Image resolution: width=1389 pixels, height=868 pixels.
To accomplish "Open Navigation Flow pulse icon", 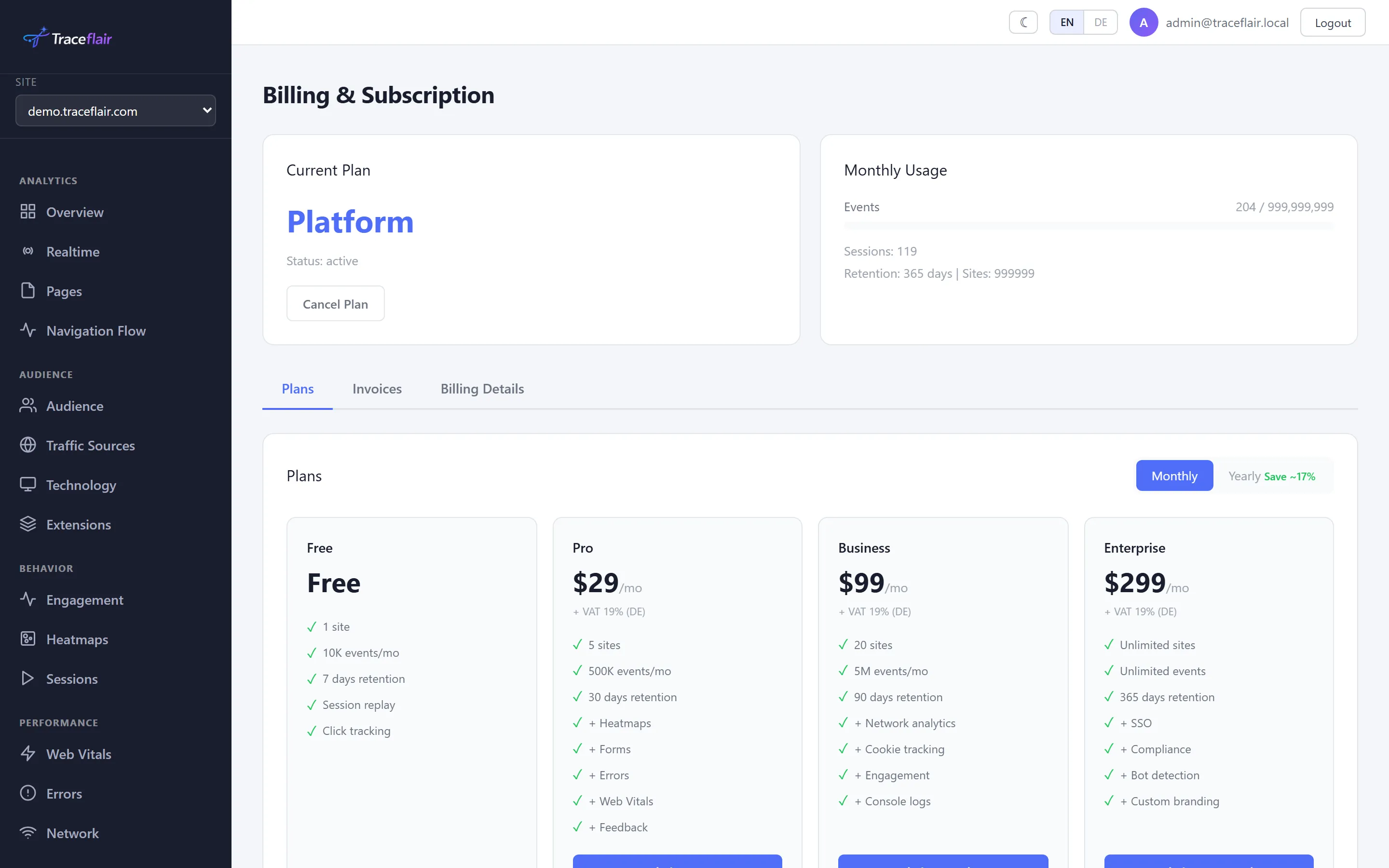I will [x=27, y=330].
